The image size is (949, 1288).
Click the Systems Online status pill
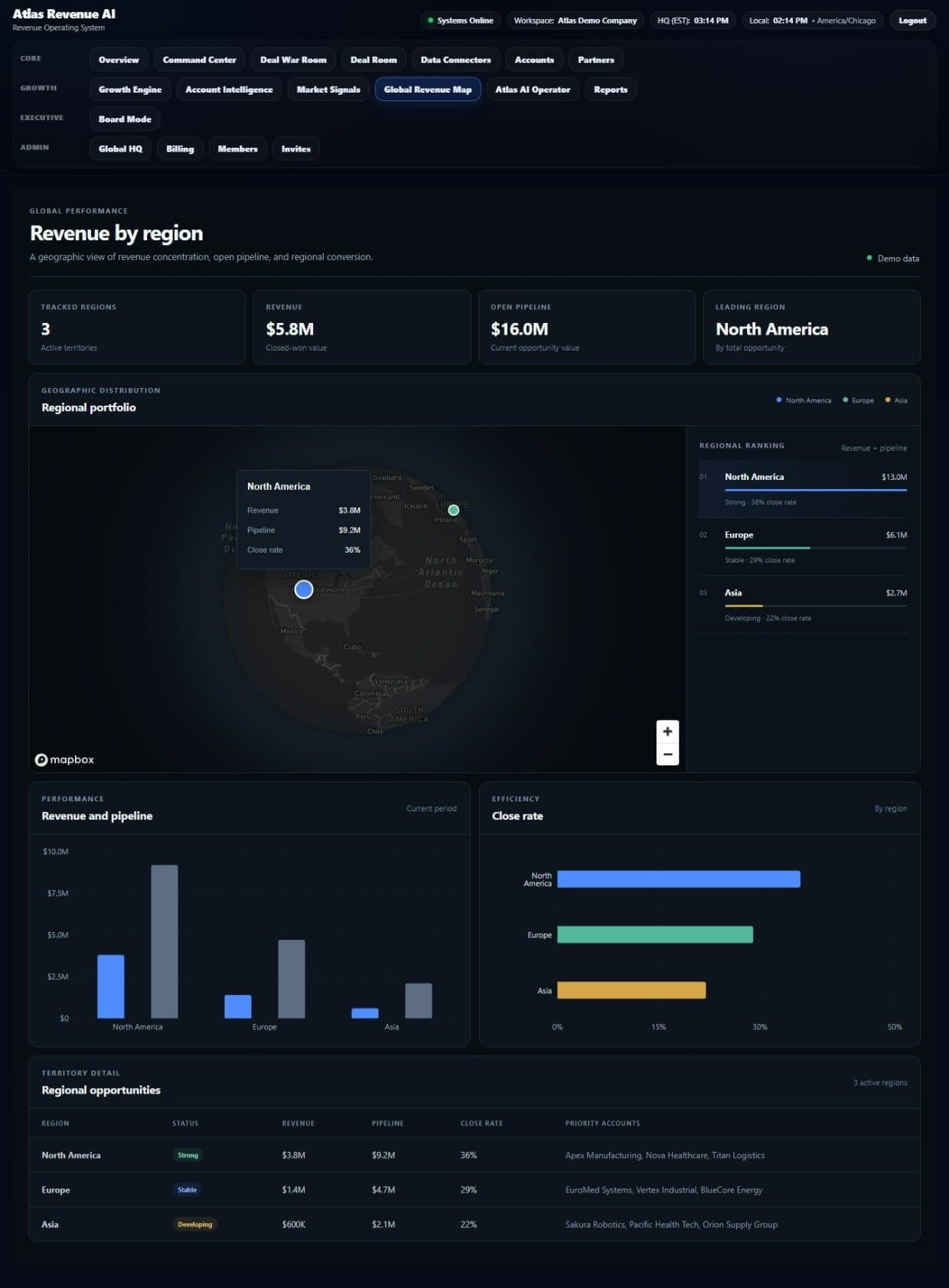click(460, 21)
